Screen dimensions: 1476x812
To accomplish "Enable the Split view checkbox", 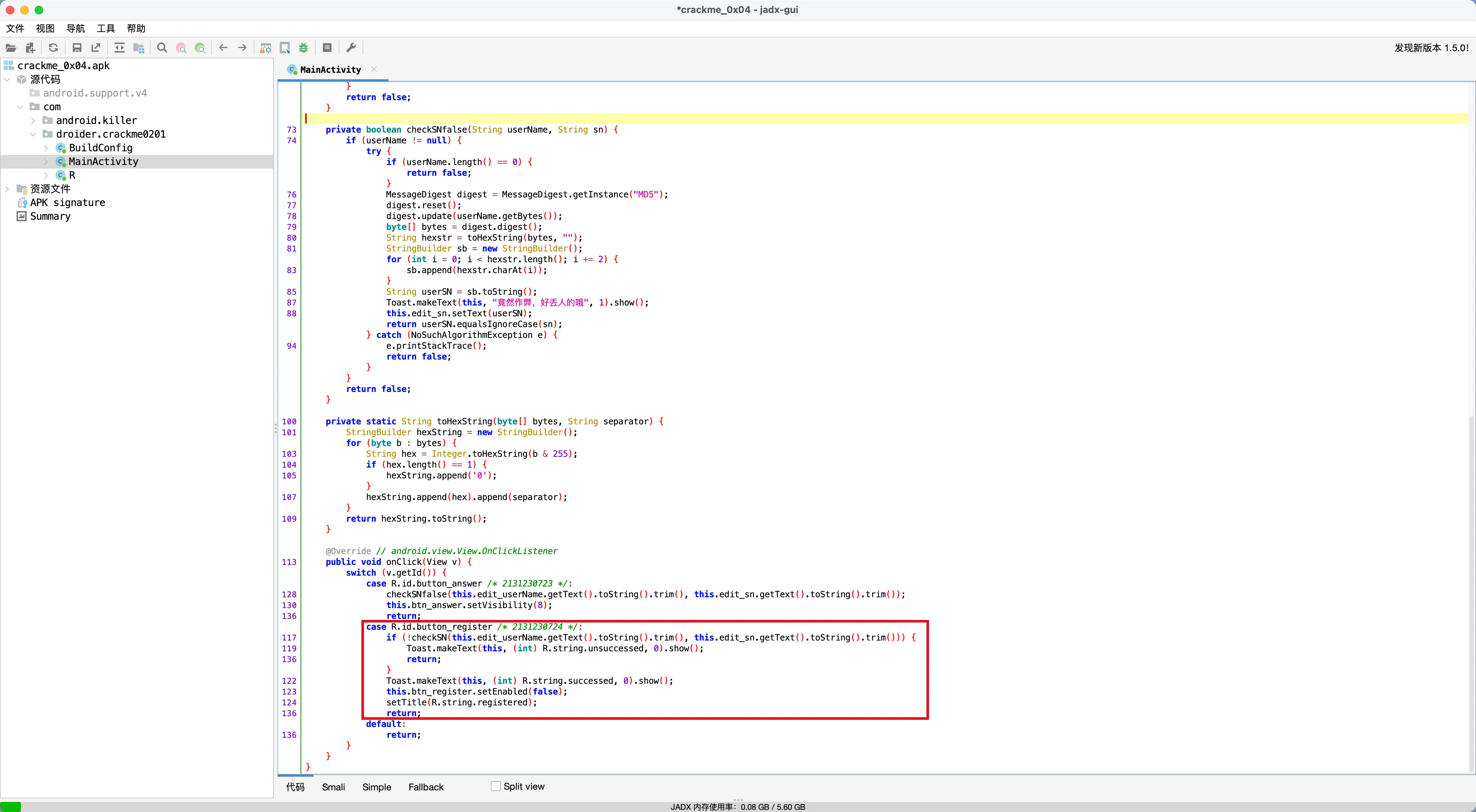I will coord(495,786).
